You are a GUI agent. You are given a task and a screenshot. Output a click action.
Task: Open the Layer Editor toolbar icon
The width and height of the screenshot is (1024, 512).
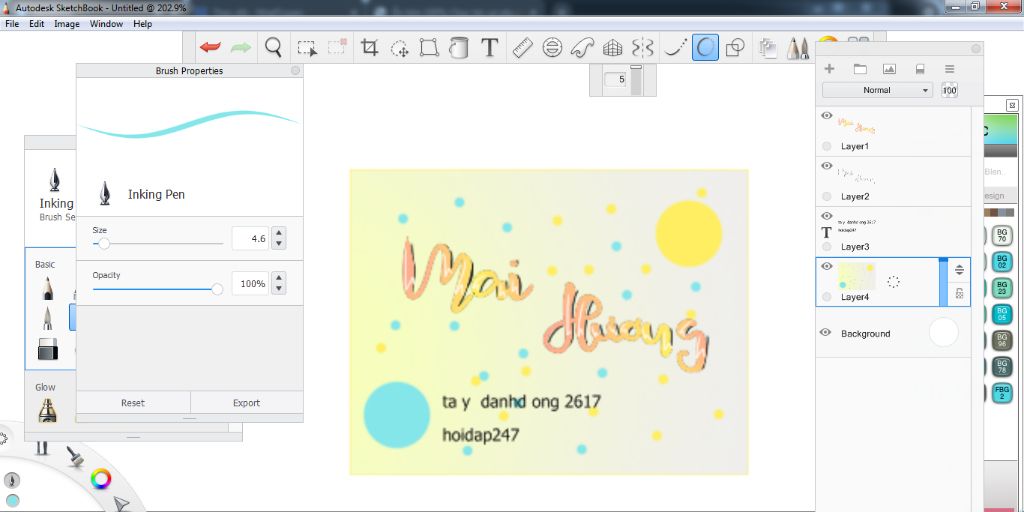(x=768, y=48)
